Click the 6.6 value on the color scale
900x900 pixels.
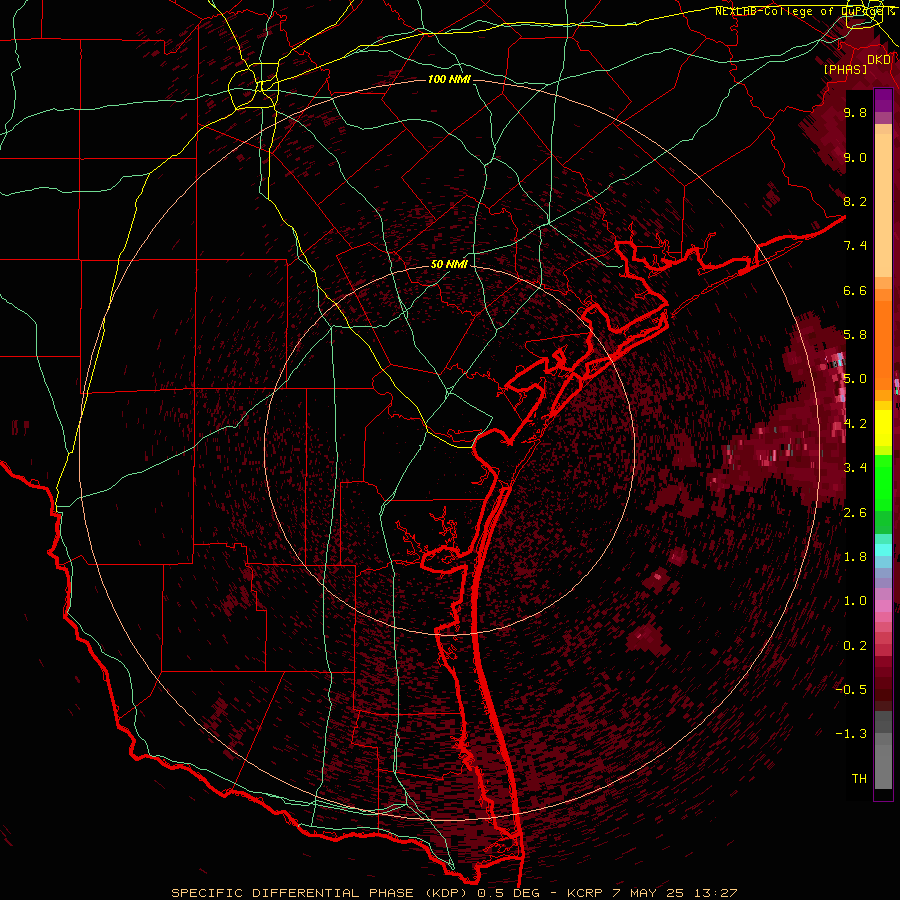(x=855, y=290)
